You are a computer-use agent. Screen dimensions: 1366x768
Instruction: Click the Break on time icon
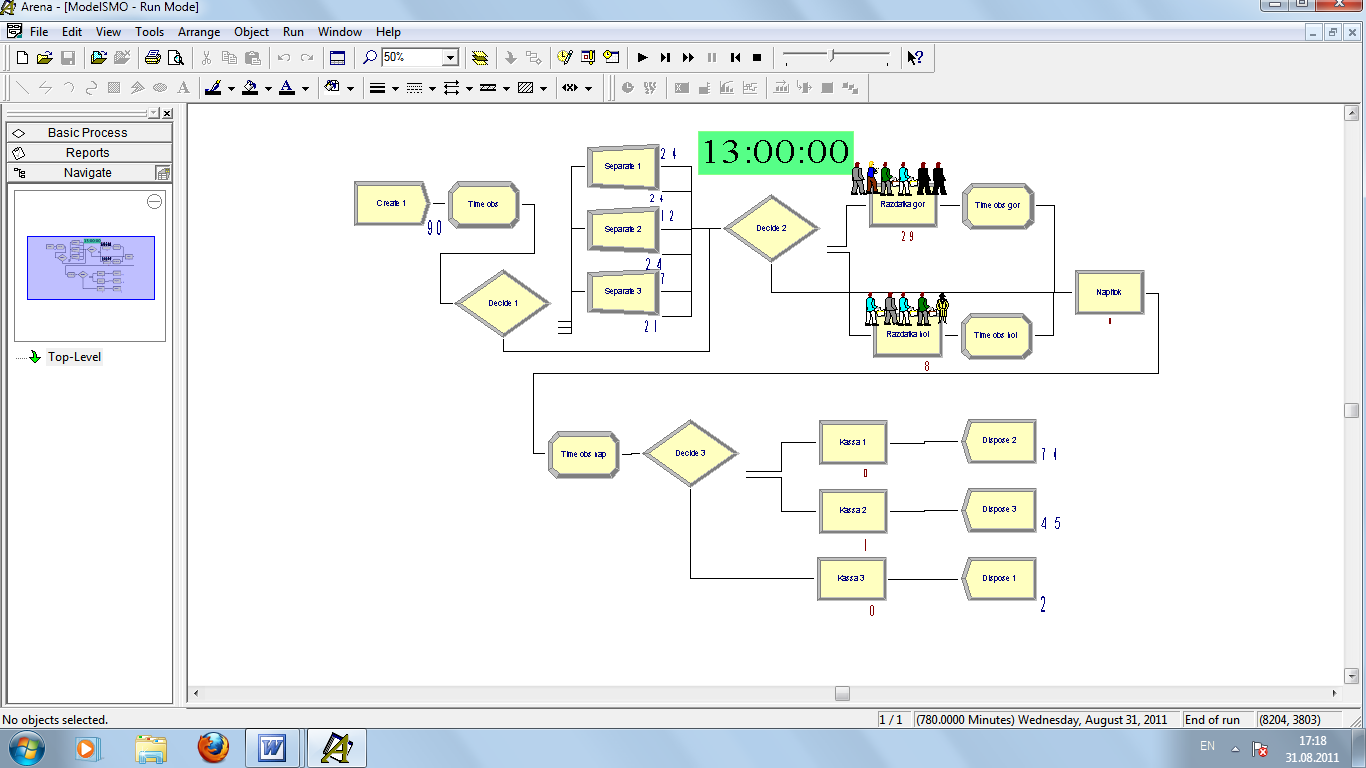(x=611, y=58)
